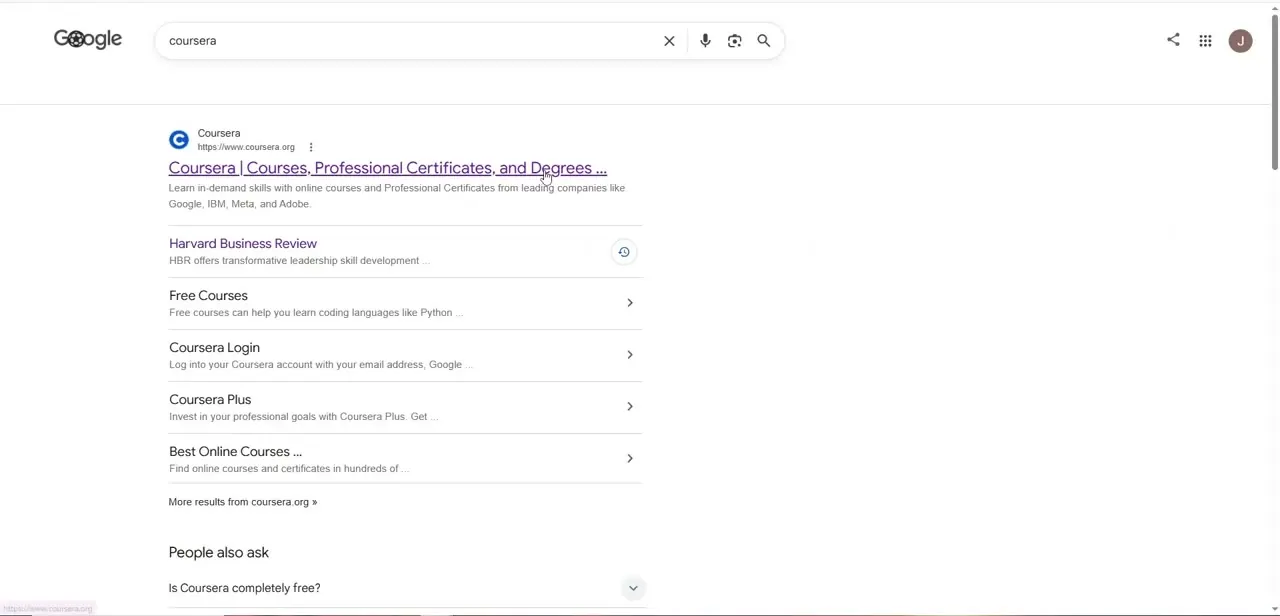Open the Harvard Business Review sitelink
This screenshot has height=616, width=1280.
tap(243, 243)
